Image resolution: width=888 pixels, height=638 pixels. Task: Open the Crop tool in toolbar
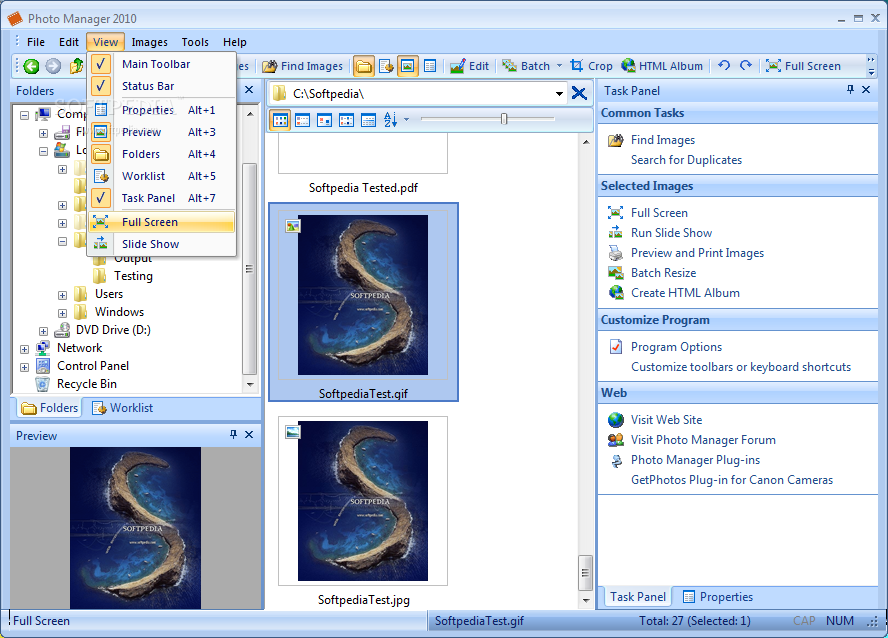[x=591, y=66]
